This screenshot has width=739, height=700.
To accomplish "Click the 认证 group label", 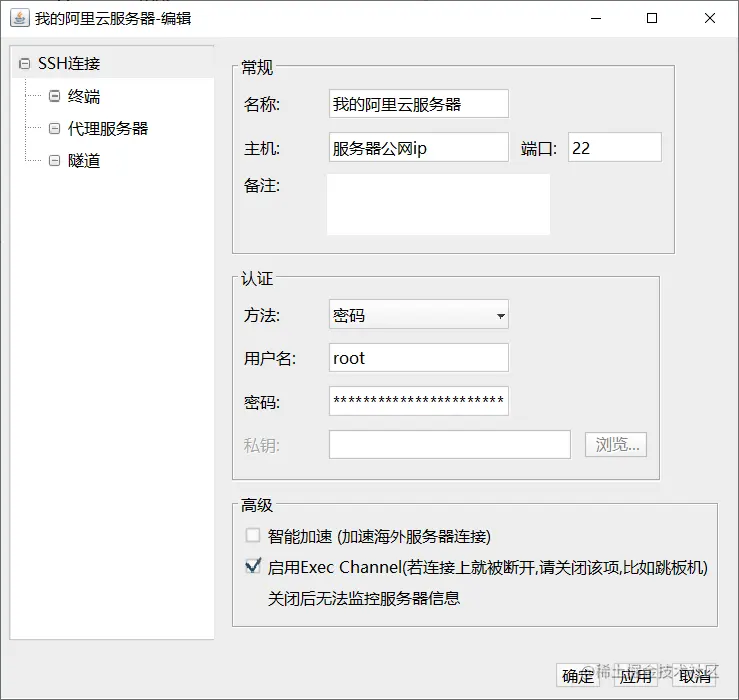I will pyautogui.click(x=257, y=278).
